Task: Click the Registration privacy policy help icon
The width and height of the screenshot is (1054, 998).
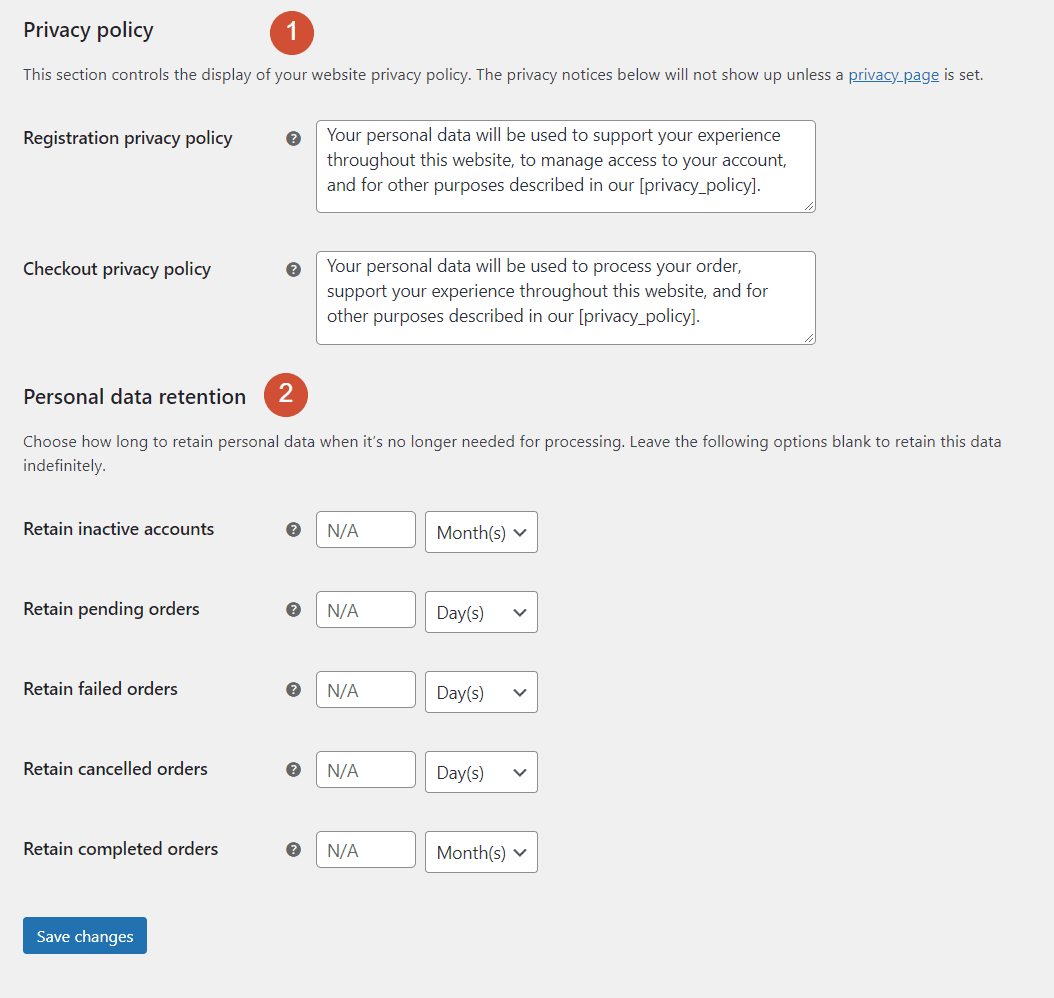Action: [x=293, y=138]
